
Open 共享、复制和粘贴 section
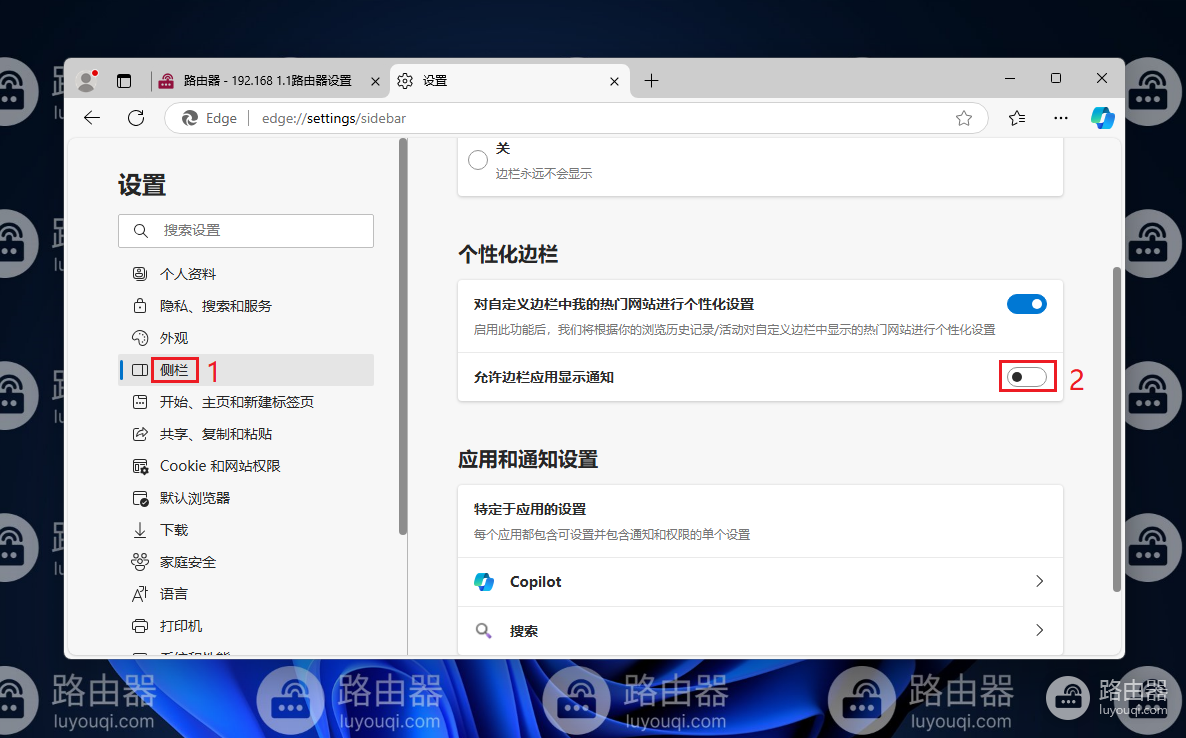[246, 434]
